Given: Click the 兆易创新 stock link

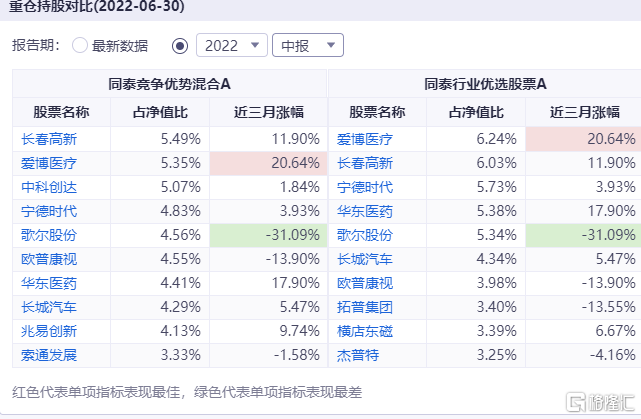Looking at the screenshot, I should (x=49, y=330).
